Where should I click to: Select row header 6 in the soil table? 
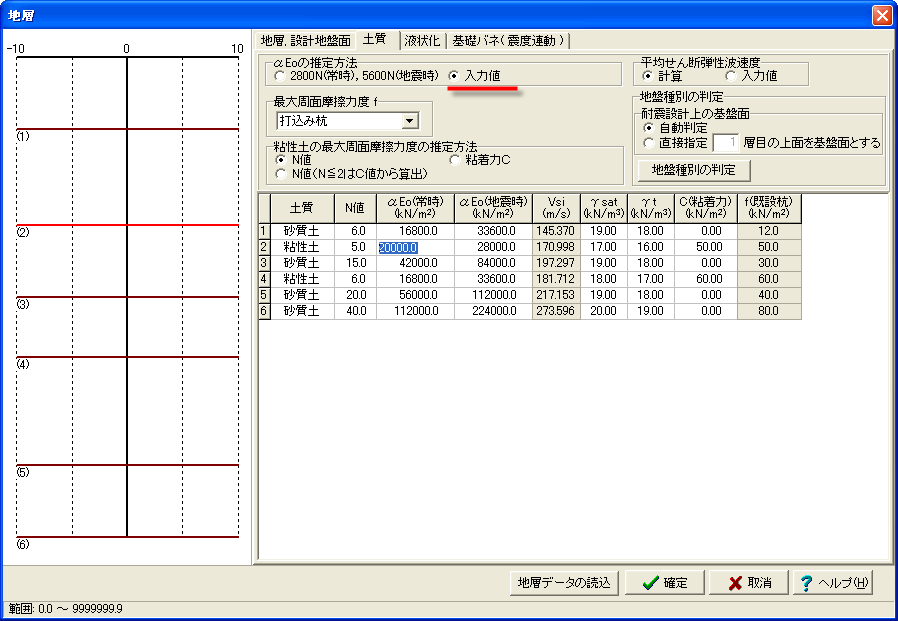click(x=264, y=311)
